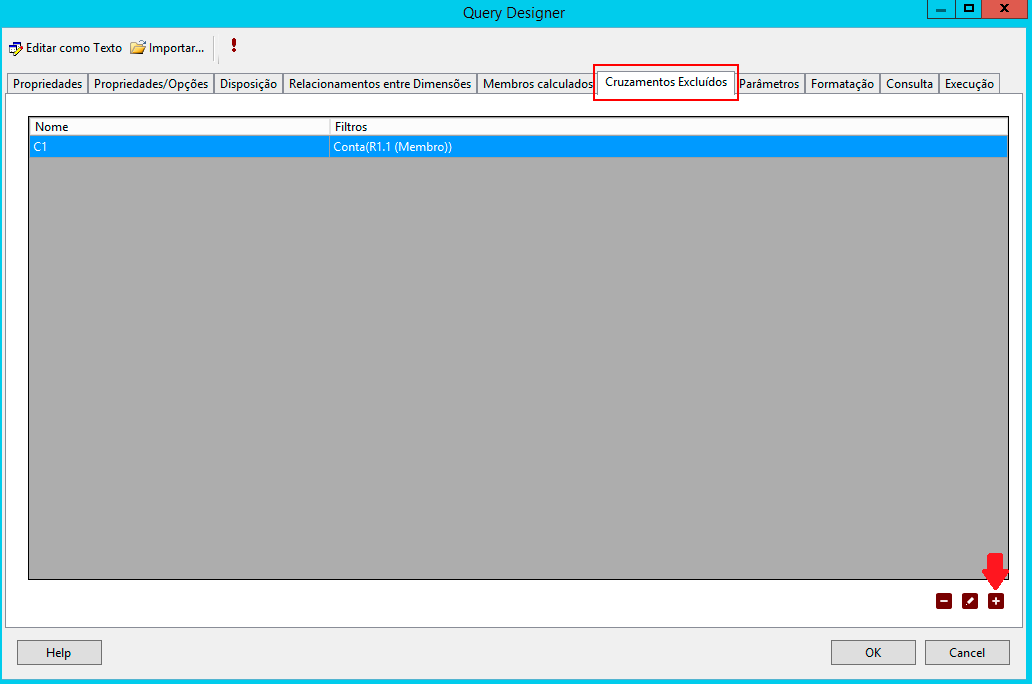Select the Cruzamentos Excluídos tab
The height and width of the screenshot is (684, 1032).
click(x=666, y=82)
